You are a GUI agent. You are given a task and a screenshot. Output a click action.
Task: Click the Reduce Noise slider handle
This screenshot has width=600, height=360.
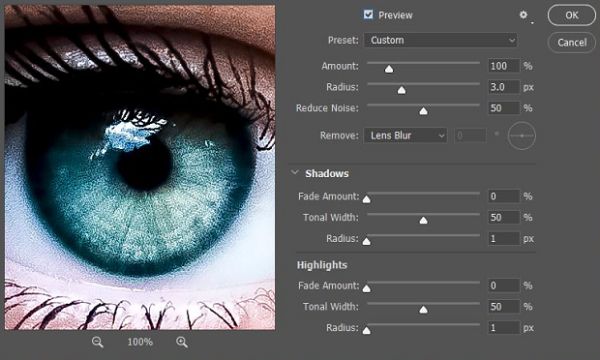pos(423,111)
